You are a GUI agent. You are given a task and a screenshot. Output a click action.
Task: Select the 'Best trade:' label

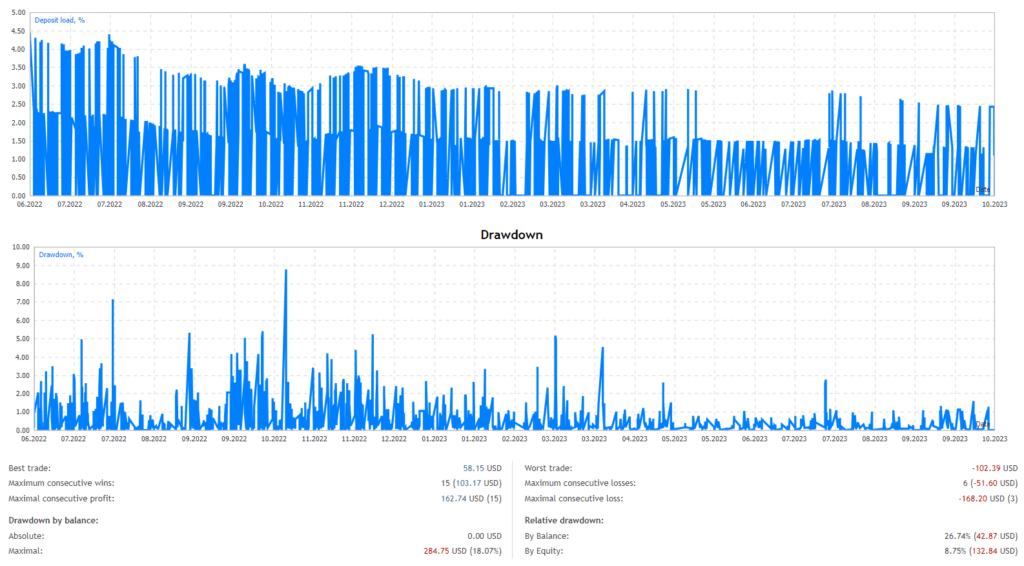coord(30,468)
